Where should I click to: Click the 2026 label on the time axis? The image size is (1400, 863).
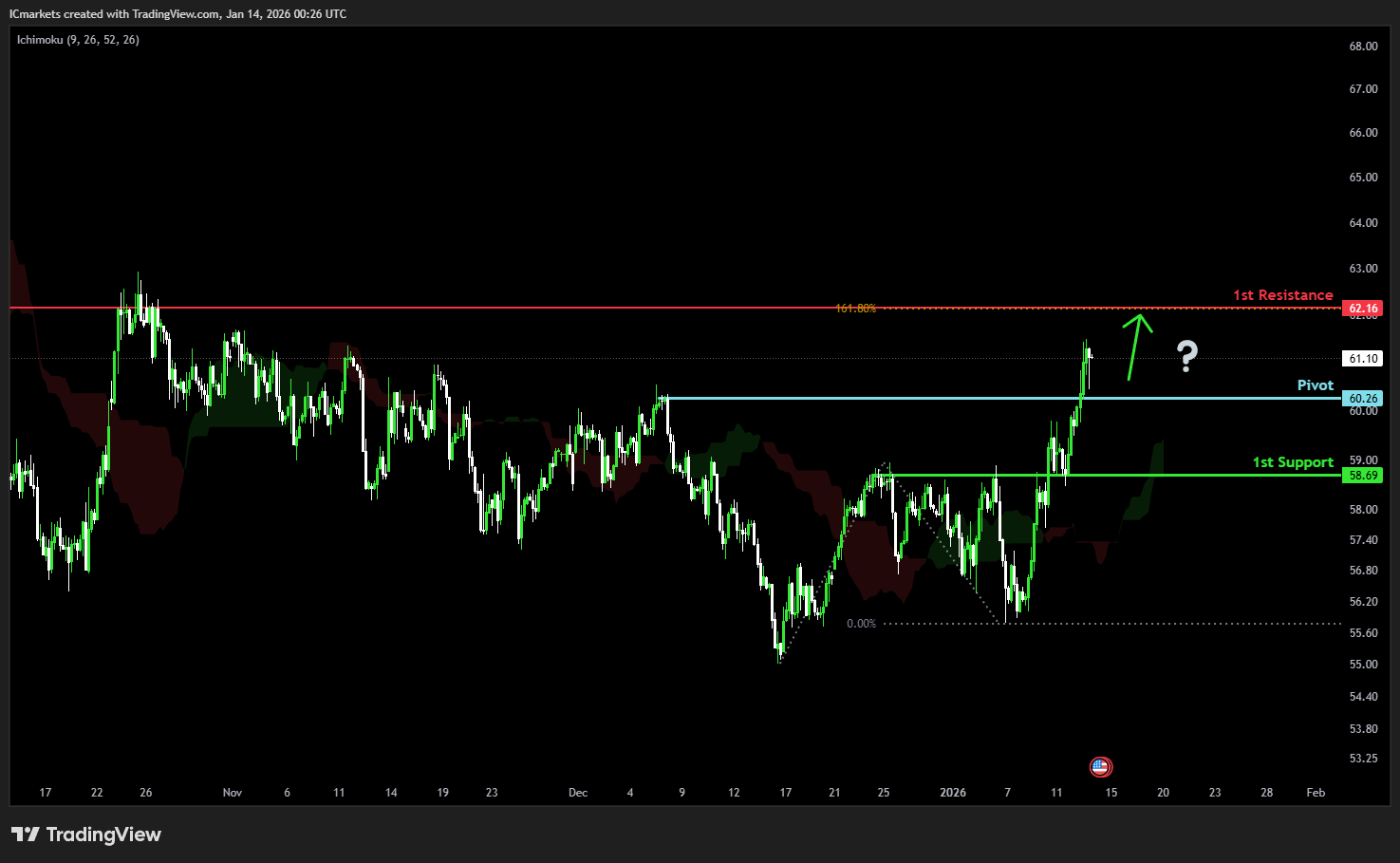952,793
